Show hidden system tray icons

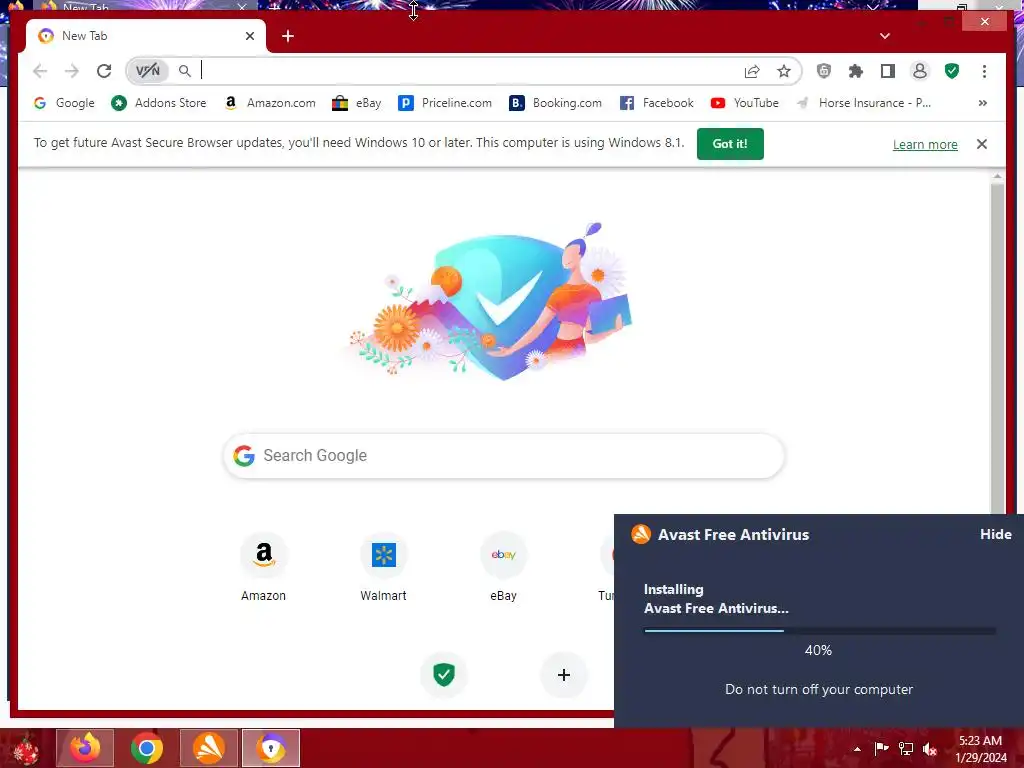857,749
